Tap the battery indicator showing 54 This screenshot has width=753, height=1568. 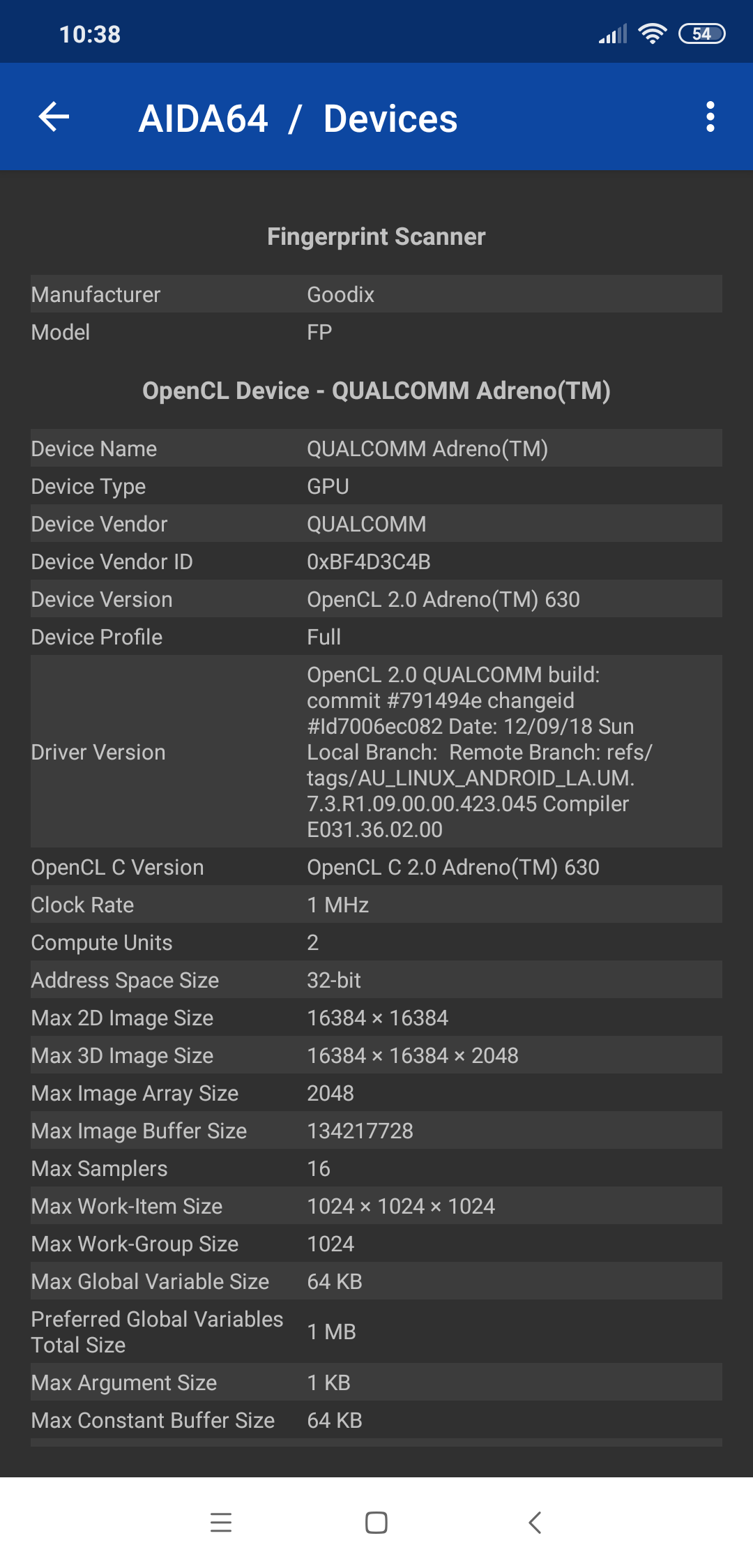click(x=702, y=33)
